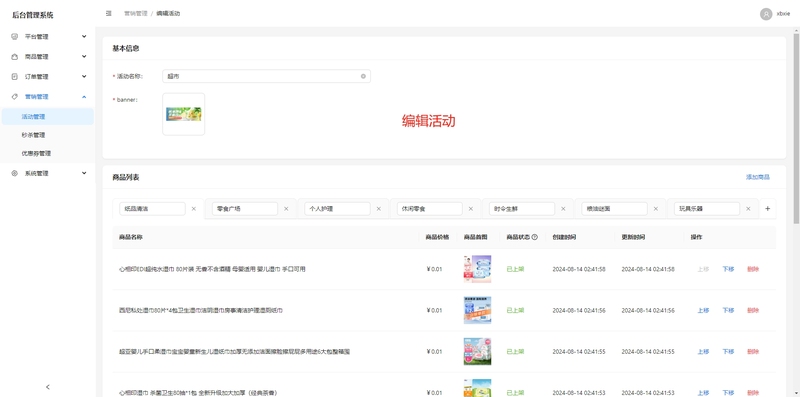Image resolution: width=800 pixels, height=397 pixels.
Task: Click the 心相印EDI超纯水湿巾 product name
Action: pyautogui.click(x=212, y=269)
